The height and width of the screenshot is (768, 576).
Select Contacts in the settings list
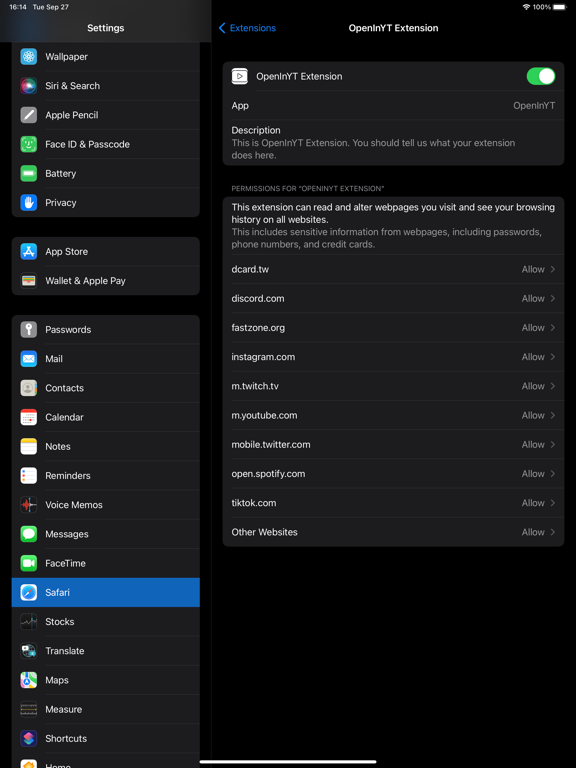[x=106, y=388]
